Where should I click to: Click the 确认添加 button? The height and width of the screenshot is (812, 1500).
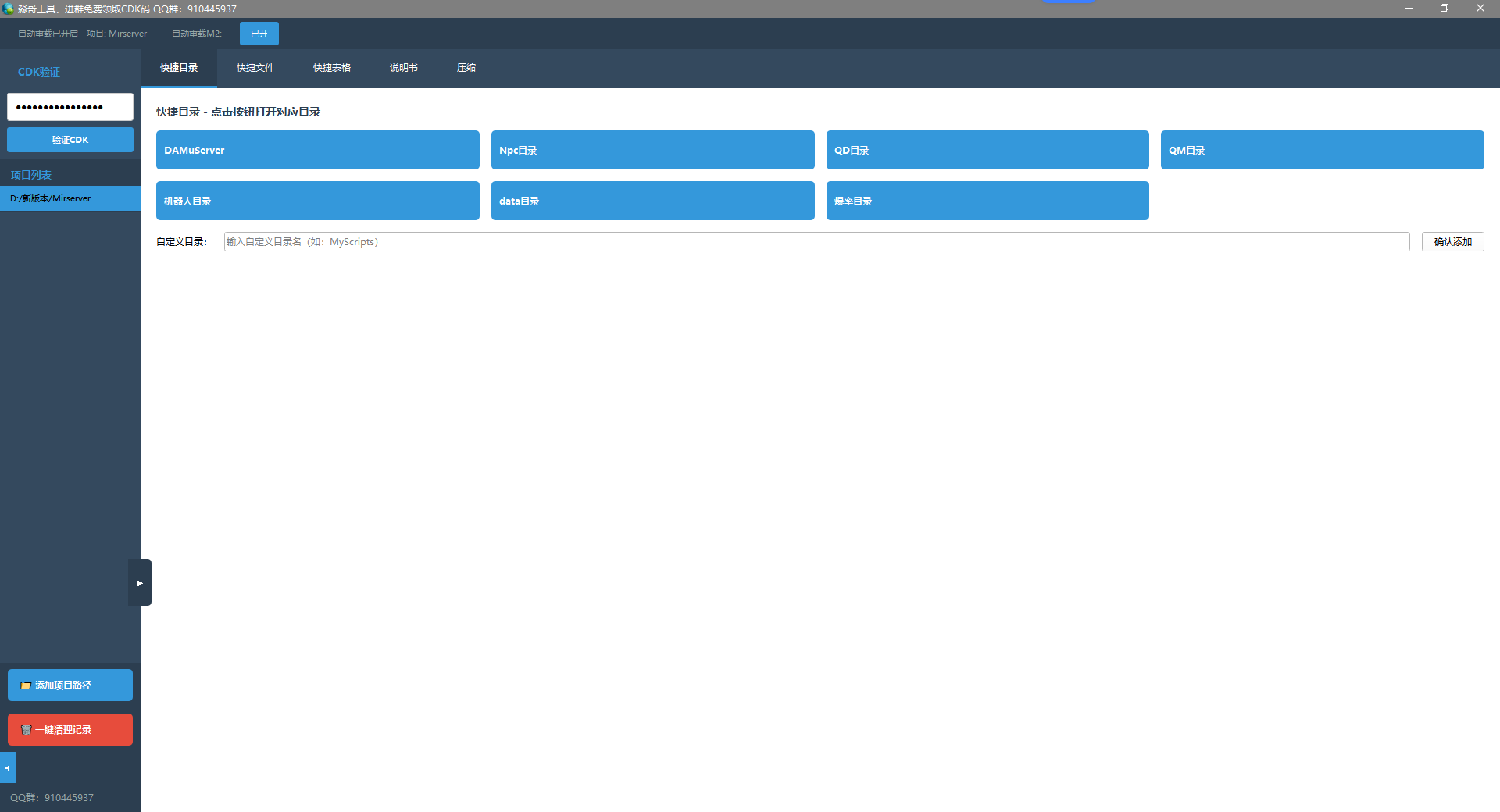pyautogui.click(x=1452, y=242)
